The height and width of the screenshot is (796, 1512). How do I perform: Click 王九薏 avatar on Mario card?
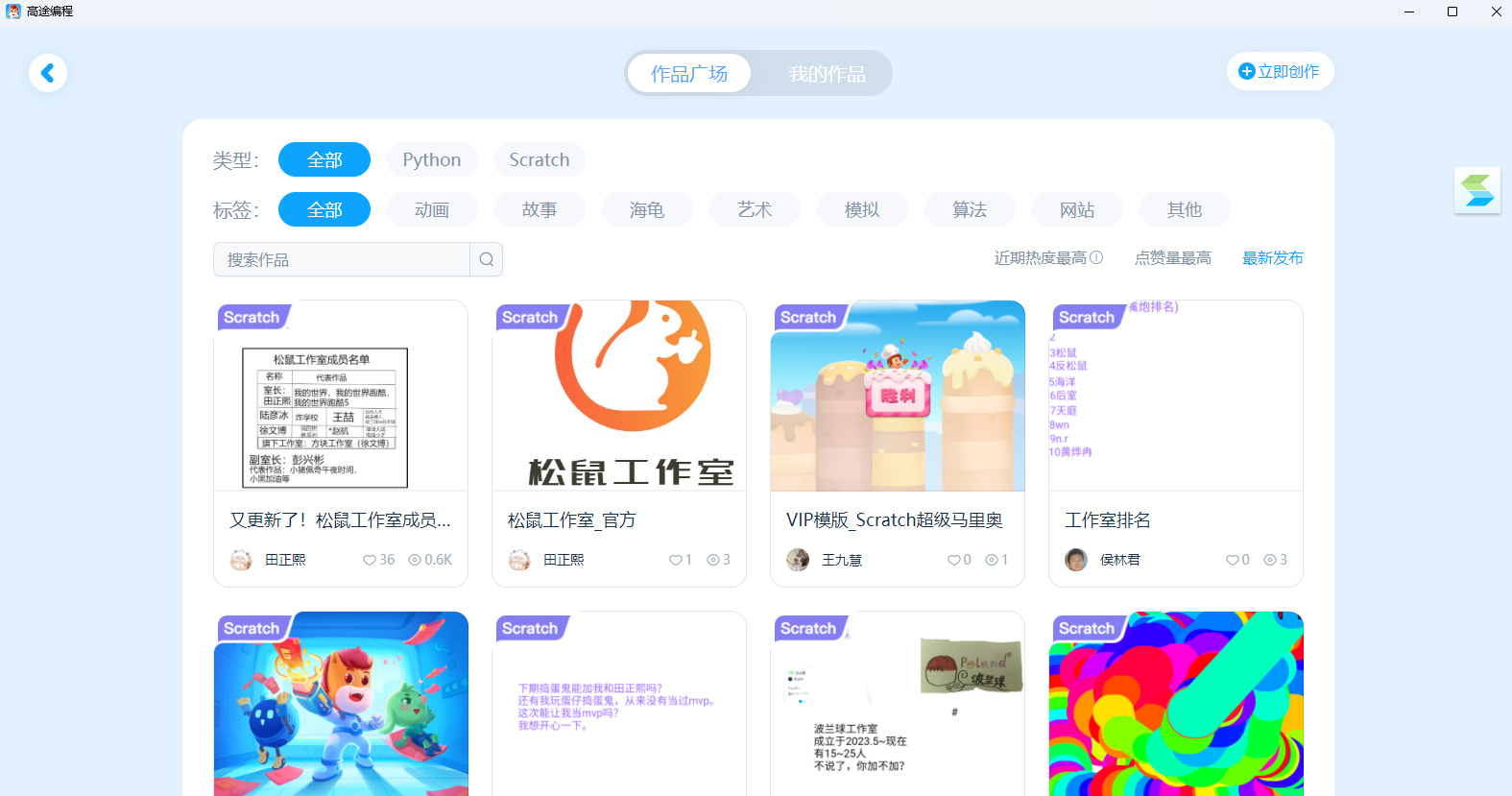point(798,560)
